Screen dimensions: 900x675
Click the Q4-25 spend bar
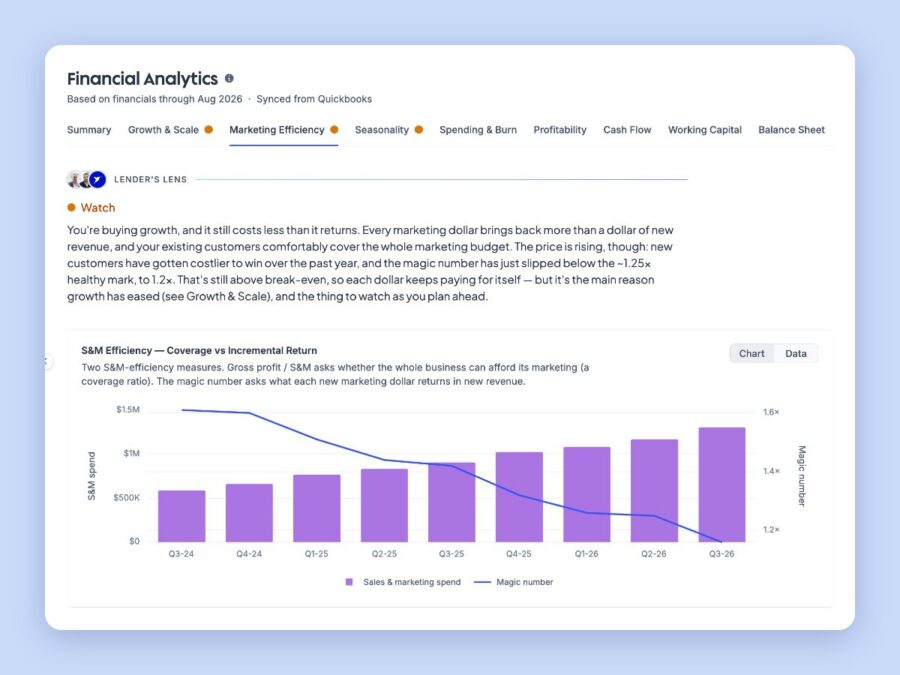519,497
